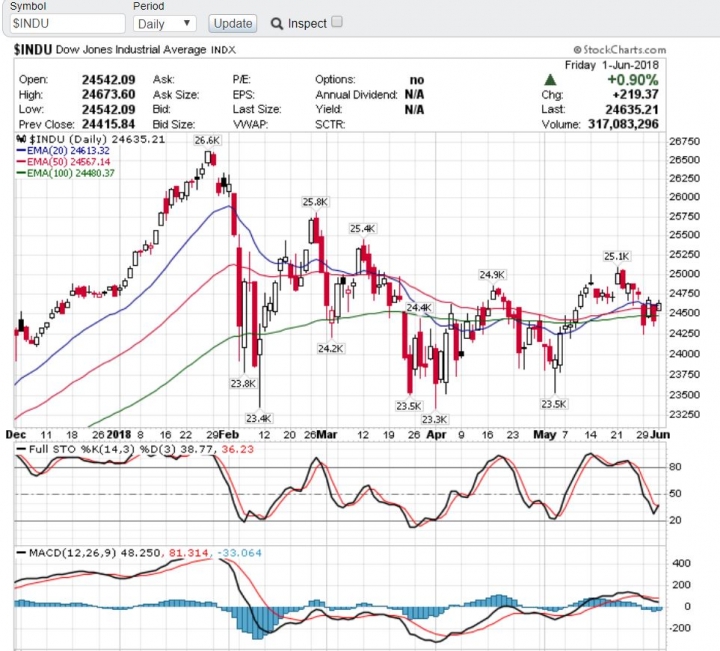Click the 24.4K price label
Image resolution: width=720 pixels, height=651 pixels.
click(x=419, y=307)
